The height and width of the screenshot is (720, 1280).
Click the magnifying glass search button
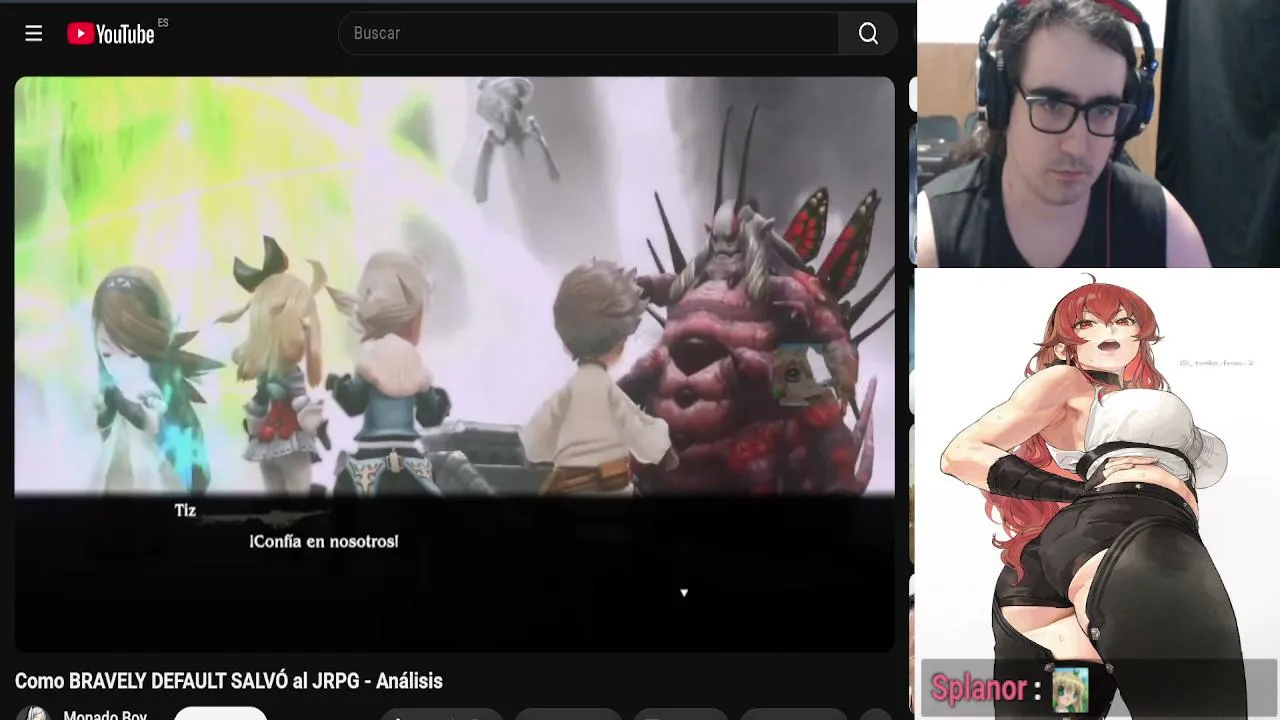click(868, 34)
